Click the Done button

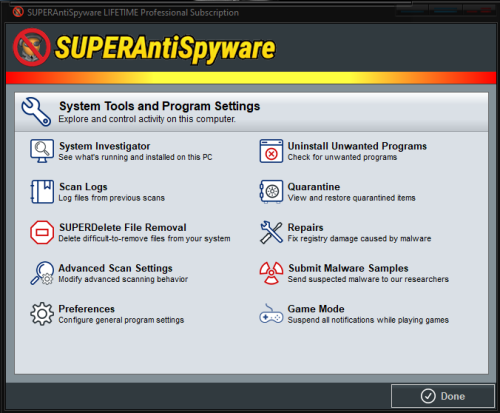pos(443,396)
